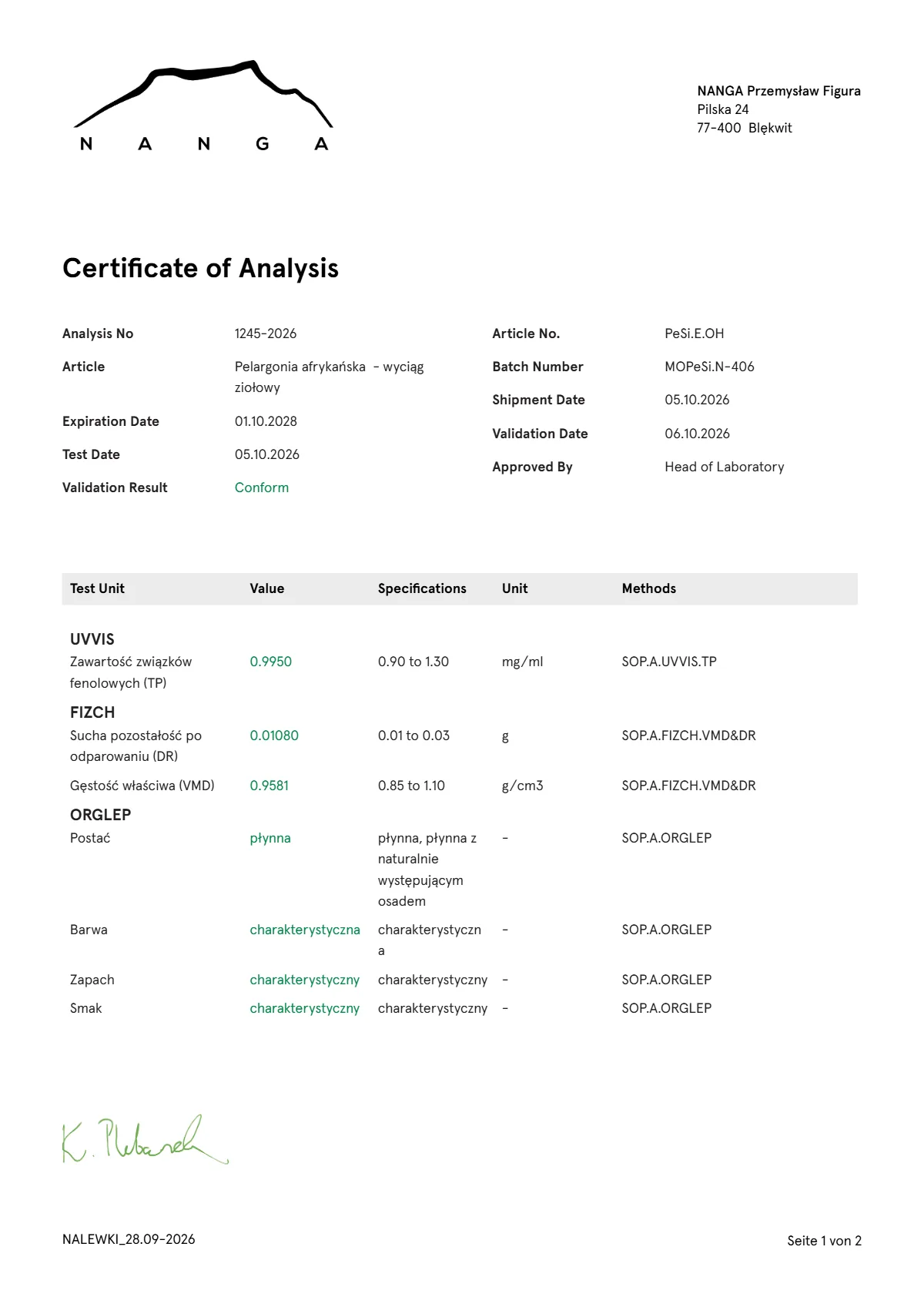The height and width of the screenshot is (1307, 924).
Task: Click the Analysis No value 1245-2026
Action: click(x=266, y=333)
